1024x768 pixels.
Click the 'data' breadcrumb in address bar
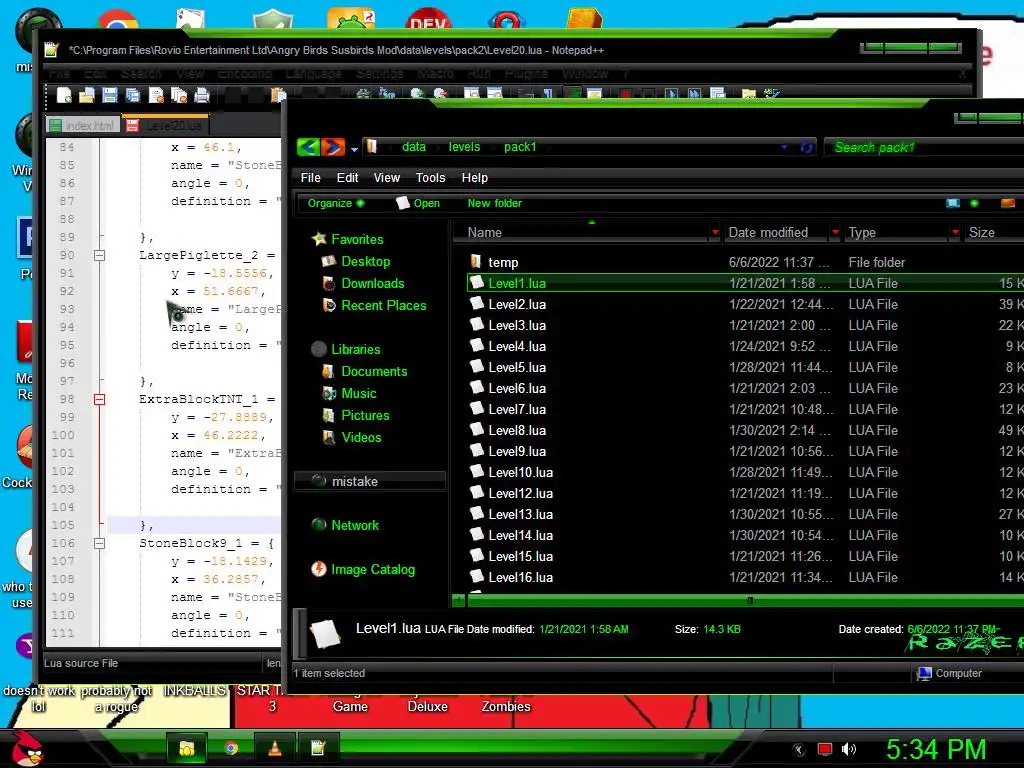(x=413, y=147)
